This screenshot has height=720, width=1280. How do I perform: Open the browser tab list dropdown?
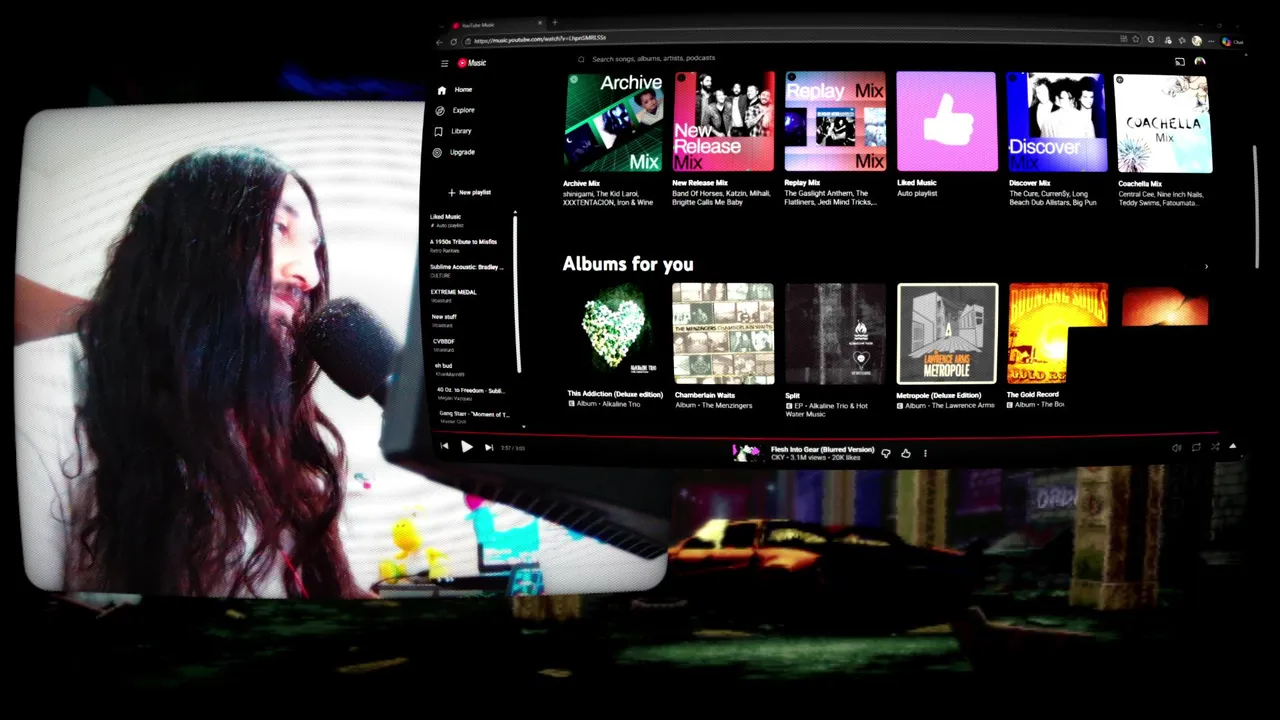[442, 26]
